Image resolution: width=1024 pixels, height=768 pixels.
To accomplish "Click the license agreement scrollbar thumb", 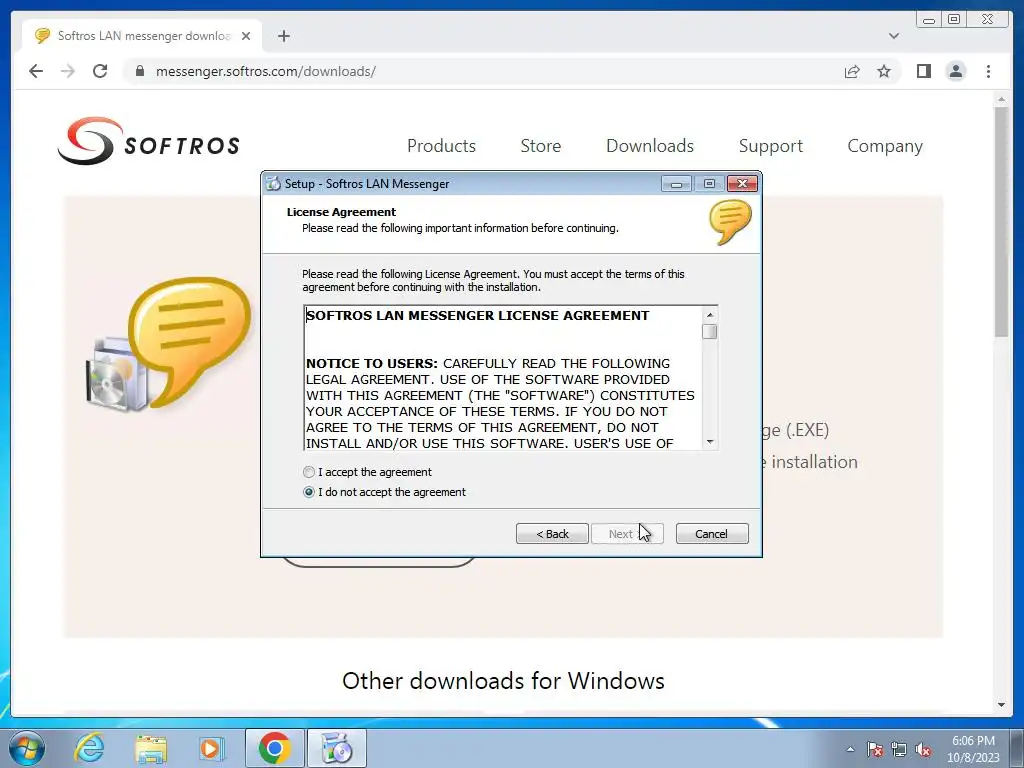I will pyautogui.click(x=710, y=332).
